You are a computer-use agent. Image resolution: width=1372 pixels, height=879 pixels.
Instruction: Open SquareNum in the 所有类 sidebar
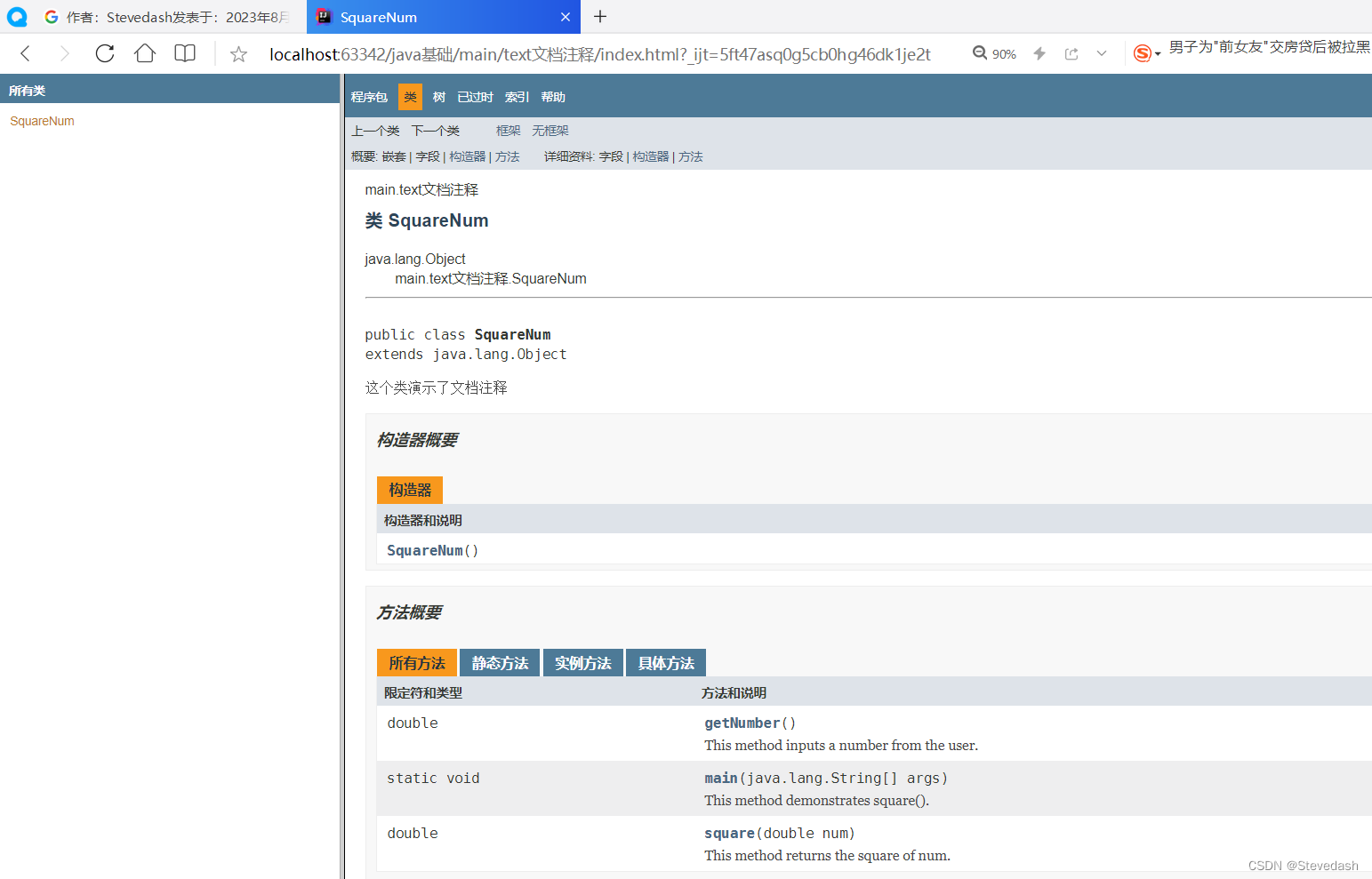(42, 121)
